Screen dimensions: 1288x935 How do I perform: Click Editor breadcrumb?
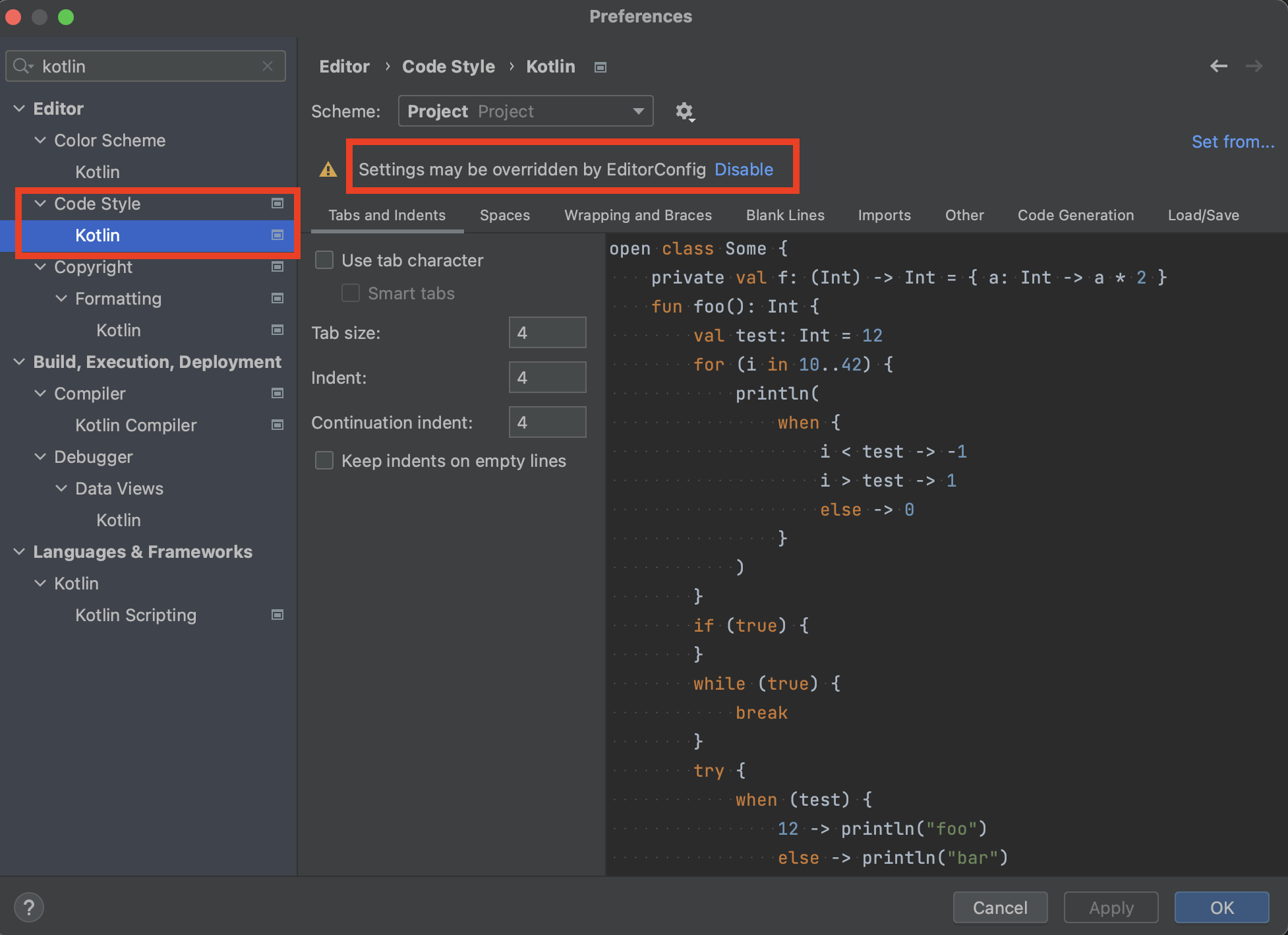click(x=344, y=67)
